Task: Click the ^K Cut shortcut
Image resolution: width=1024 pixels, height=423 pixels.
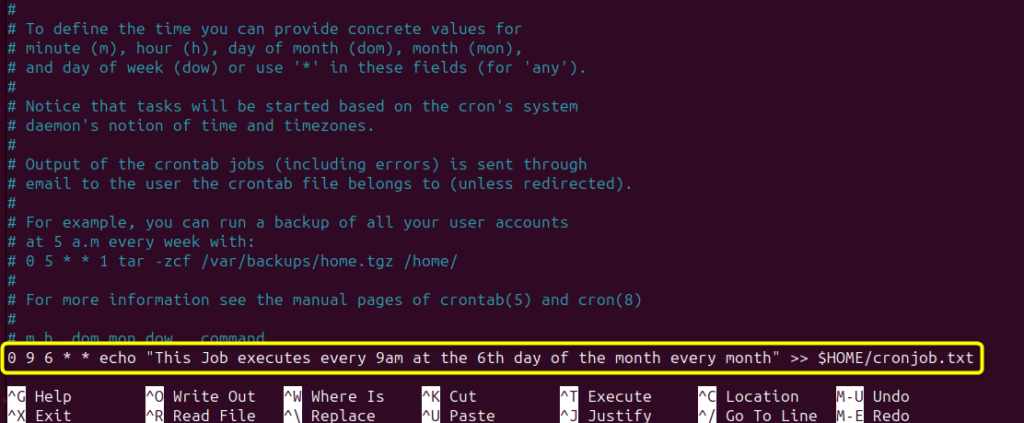Action: [449, 397]
